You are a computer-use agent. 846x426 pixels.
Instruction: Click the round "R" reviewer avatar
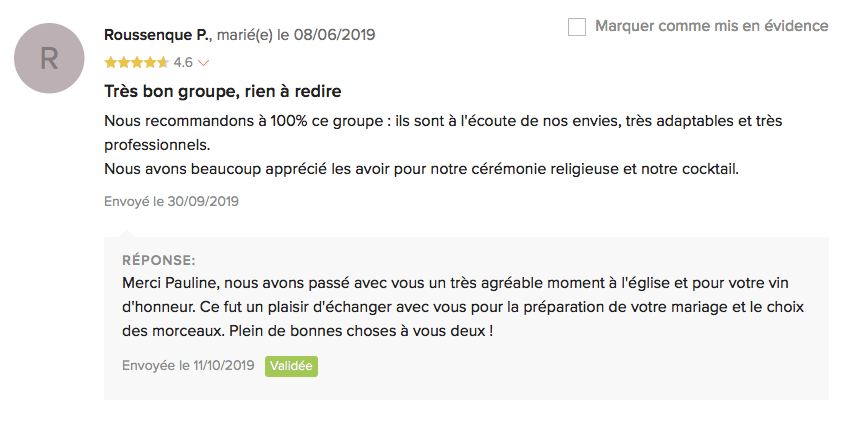tap(49, 59)
